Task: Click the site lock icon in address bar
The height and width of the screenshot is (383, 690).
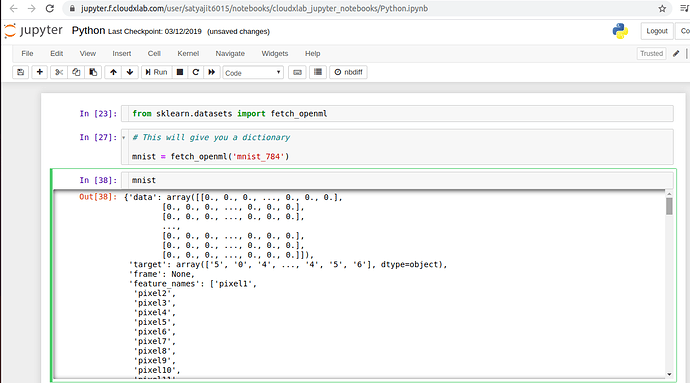Action: pyautogui.click(x=73, y=8)
